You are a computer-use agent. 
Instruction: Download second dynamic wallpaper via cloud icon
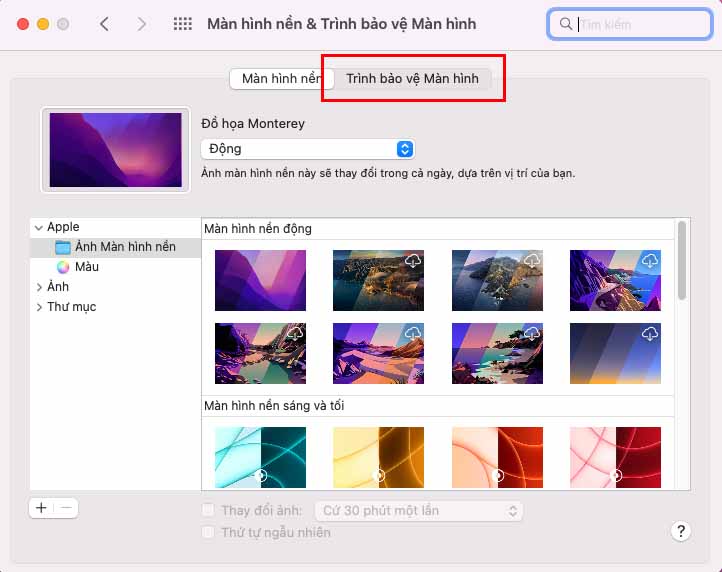413,260
